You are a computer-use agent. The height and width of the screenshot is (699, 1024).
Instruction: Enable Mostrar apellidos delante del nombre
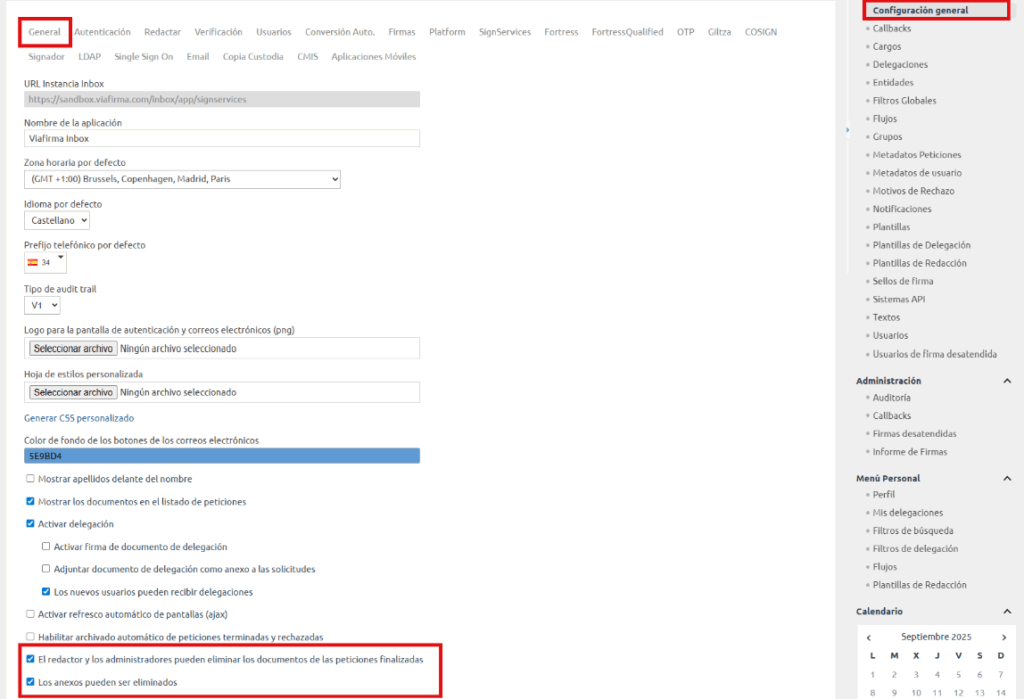[x=30, y=479]
